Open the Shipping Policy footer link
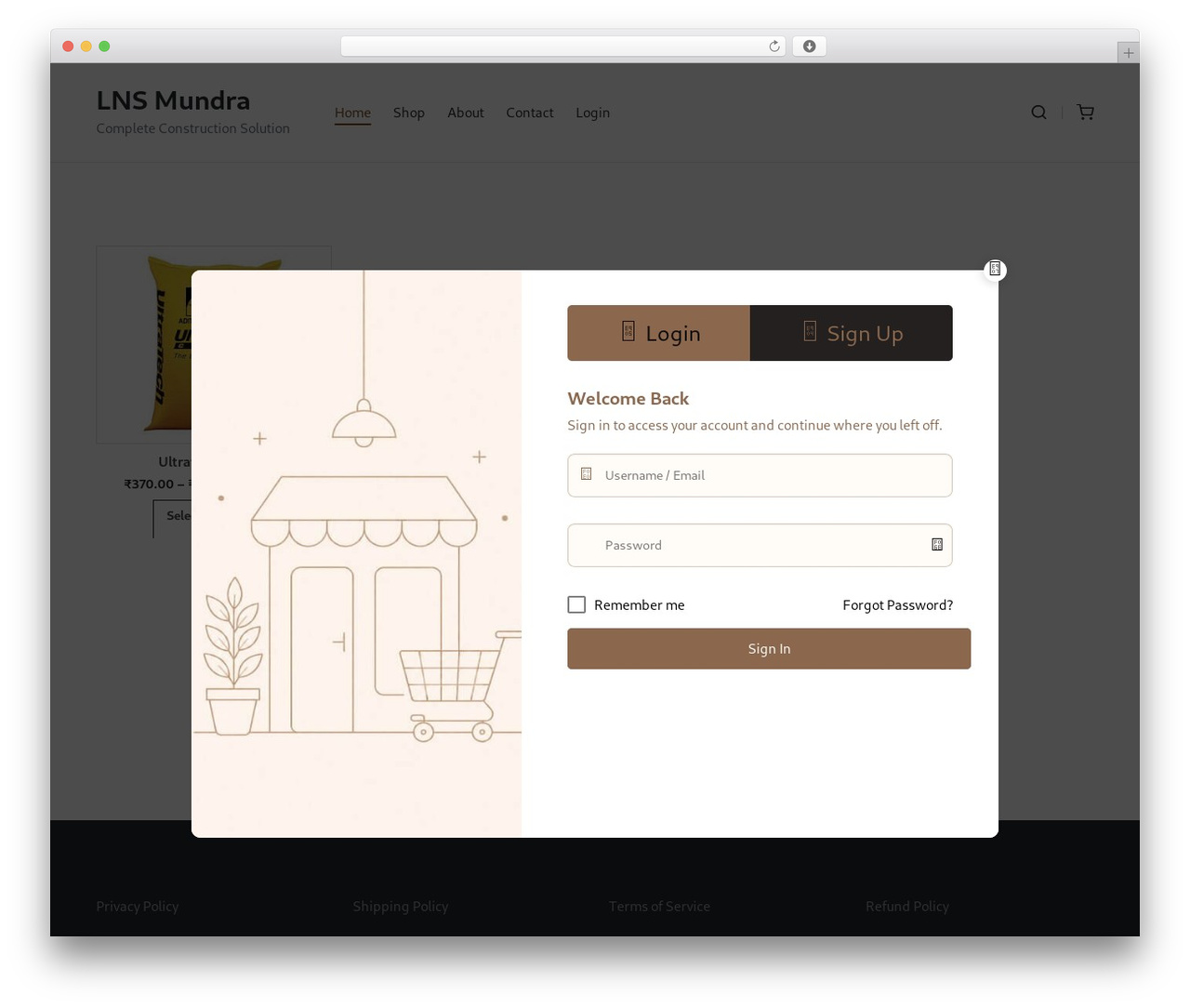This screenshot has width=1190, height=1008. tap(401, 907)
